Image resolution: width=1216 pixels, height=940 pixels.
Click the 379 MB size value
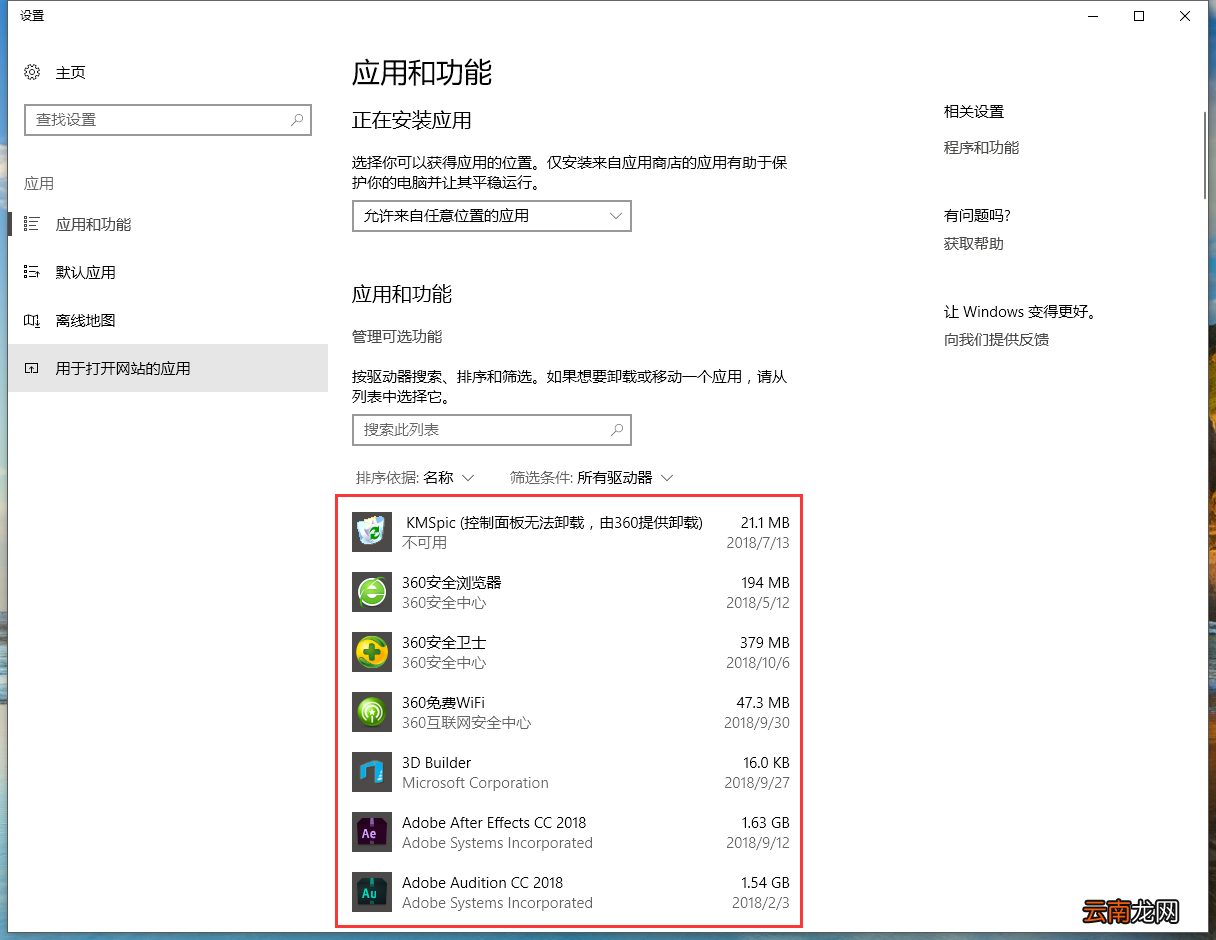[x=766, y=643]
